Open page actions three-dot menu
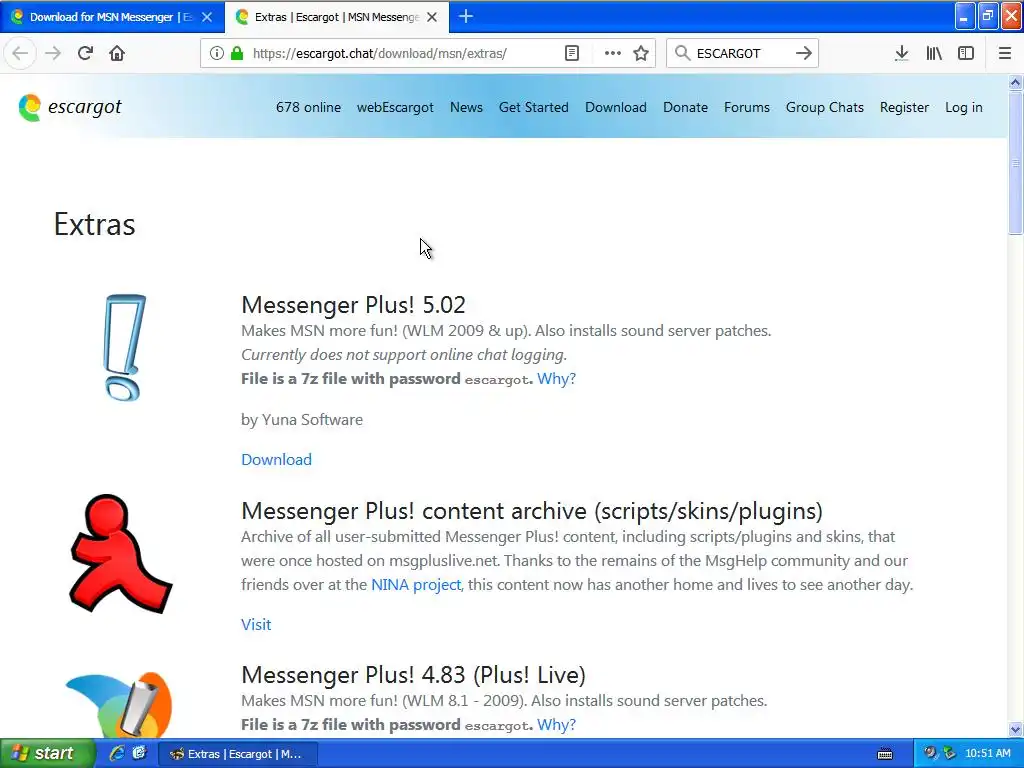1024x768 pixels. 613,53
